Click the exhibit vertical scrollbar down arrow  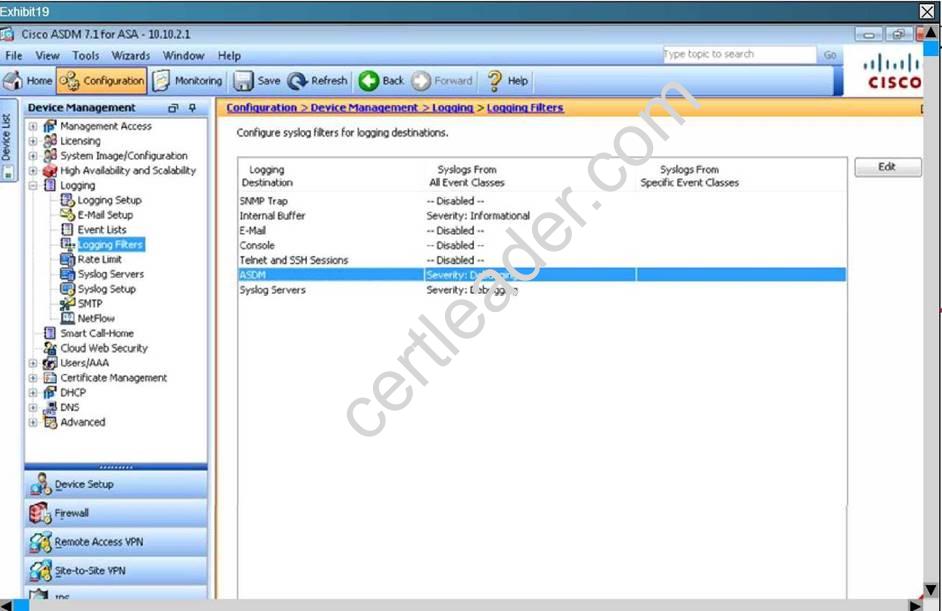click(931, 591)
